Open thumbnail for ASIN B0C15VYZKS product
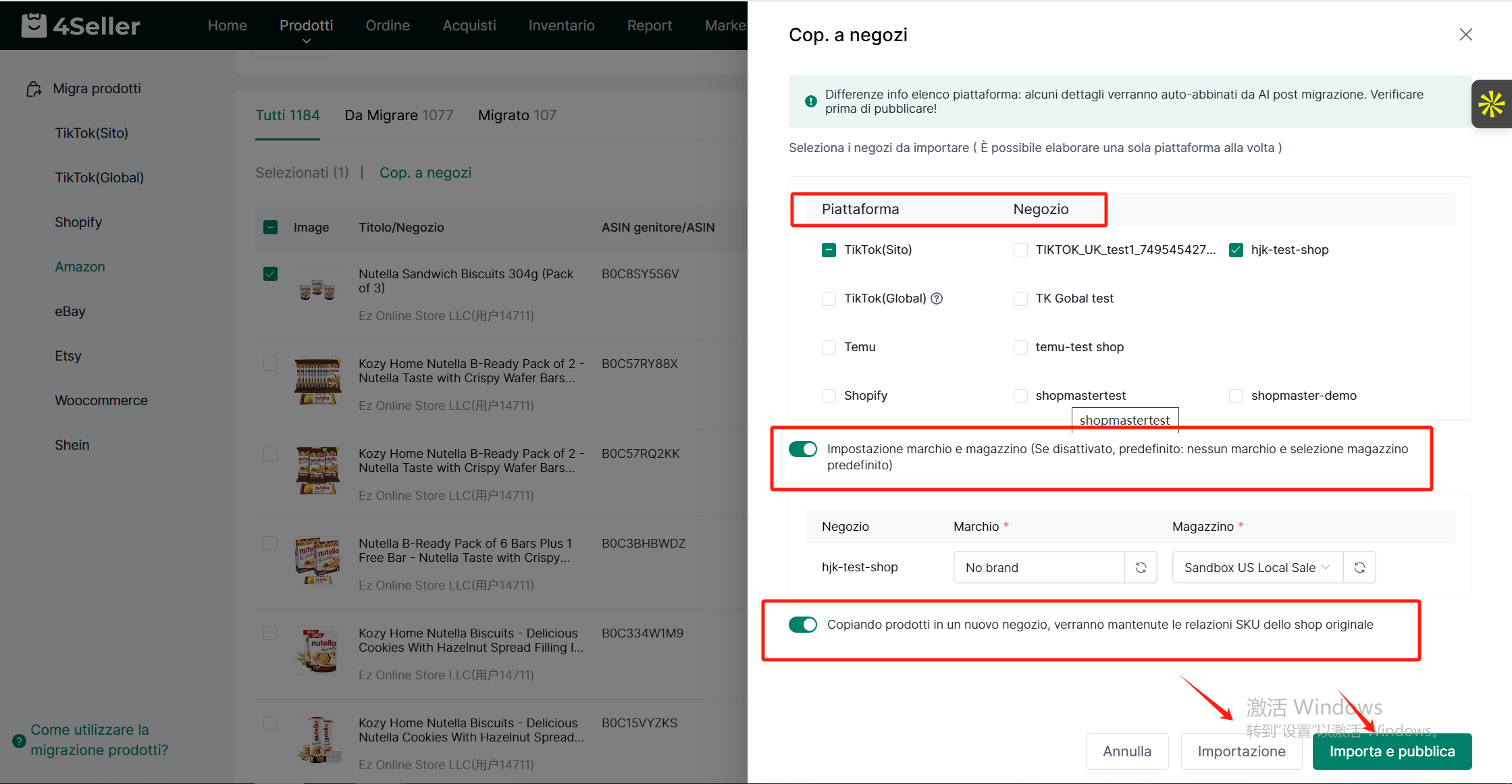 coord(318,740)
